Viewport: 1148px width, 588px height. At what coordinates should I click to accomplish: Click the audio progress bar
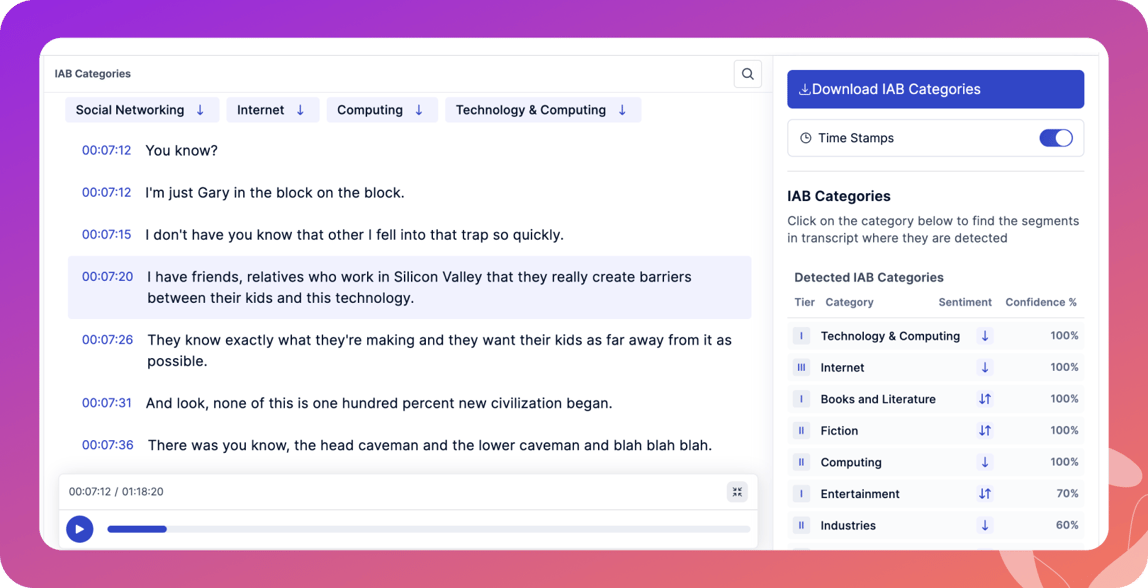point(428,529)
